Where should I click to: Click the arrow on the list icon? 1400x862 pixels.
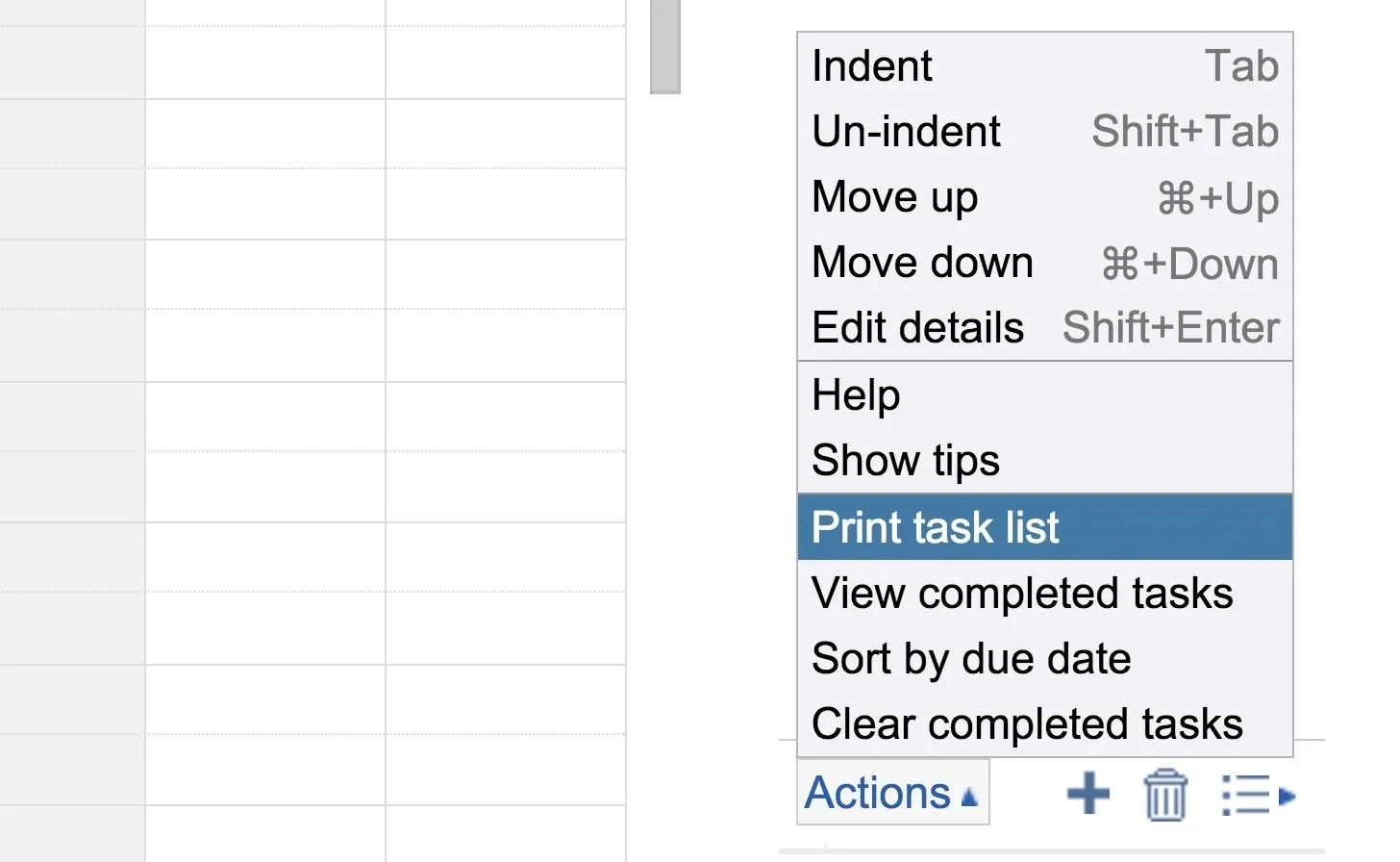(x=1287, y=796)
